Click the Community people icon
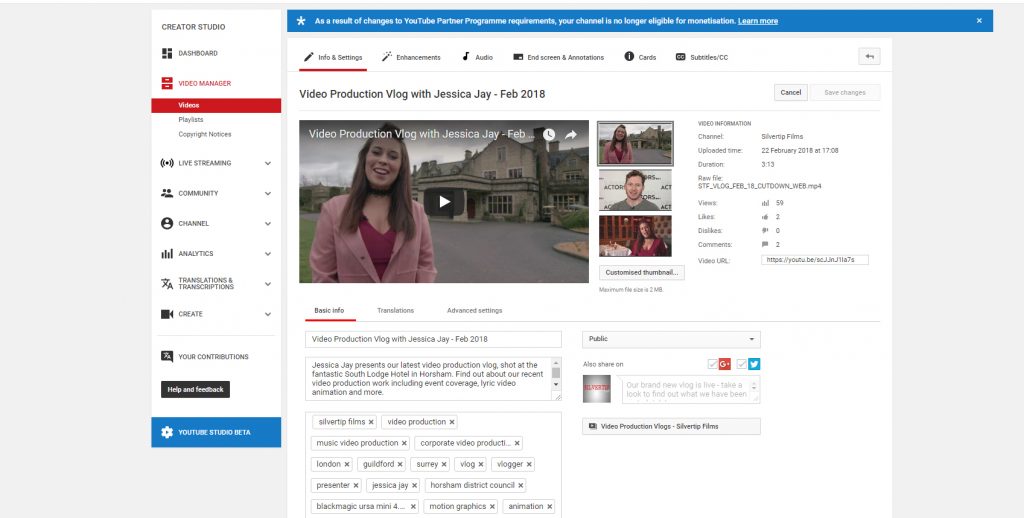 click(x=167, y=193)
